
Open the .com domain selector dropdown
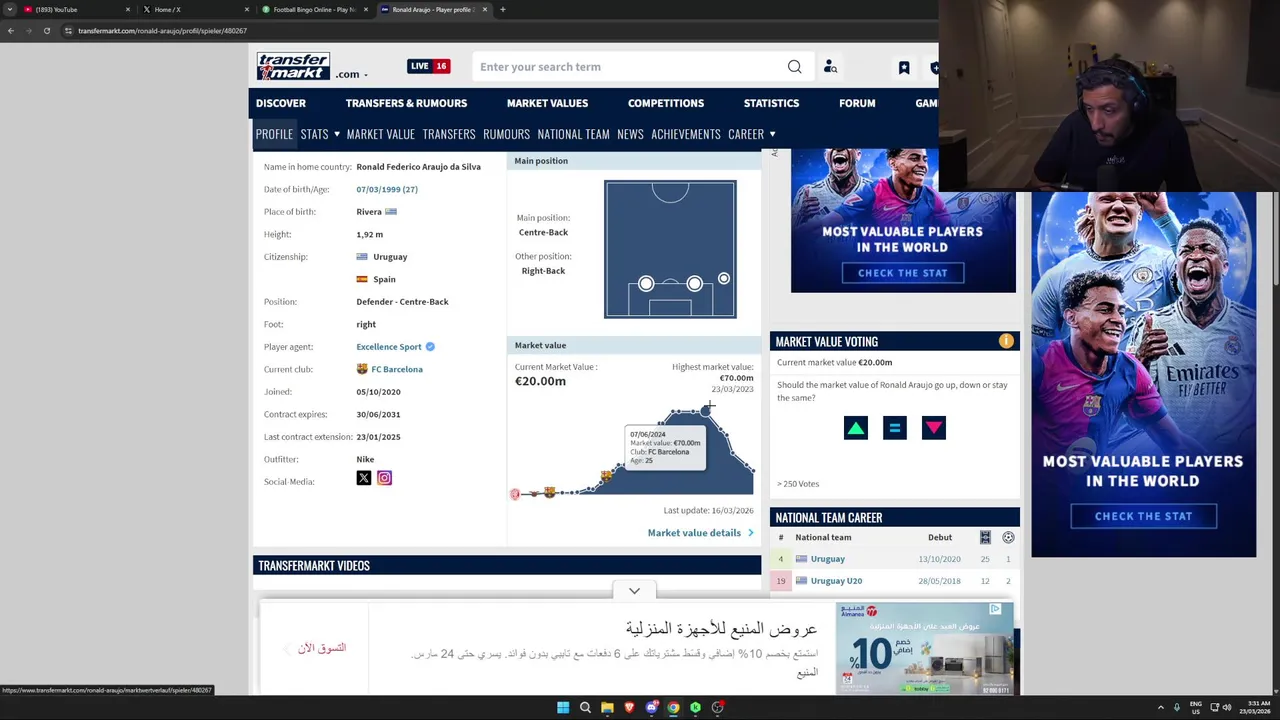351,74
